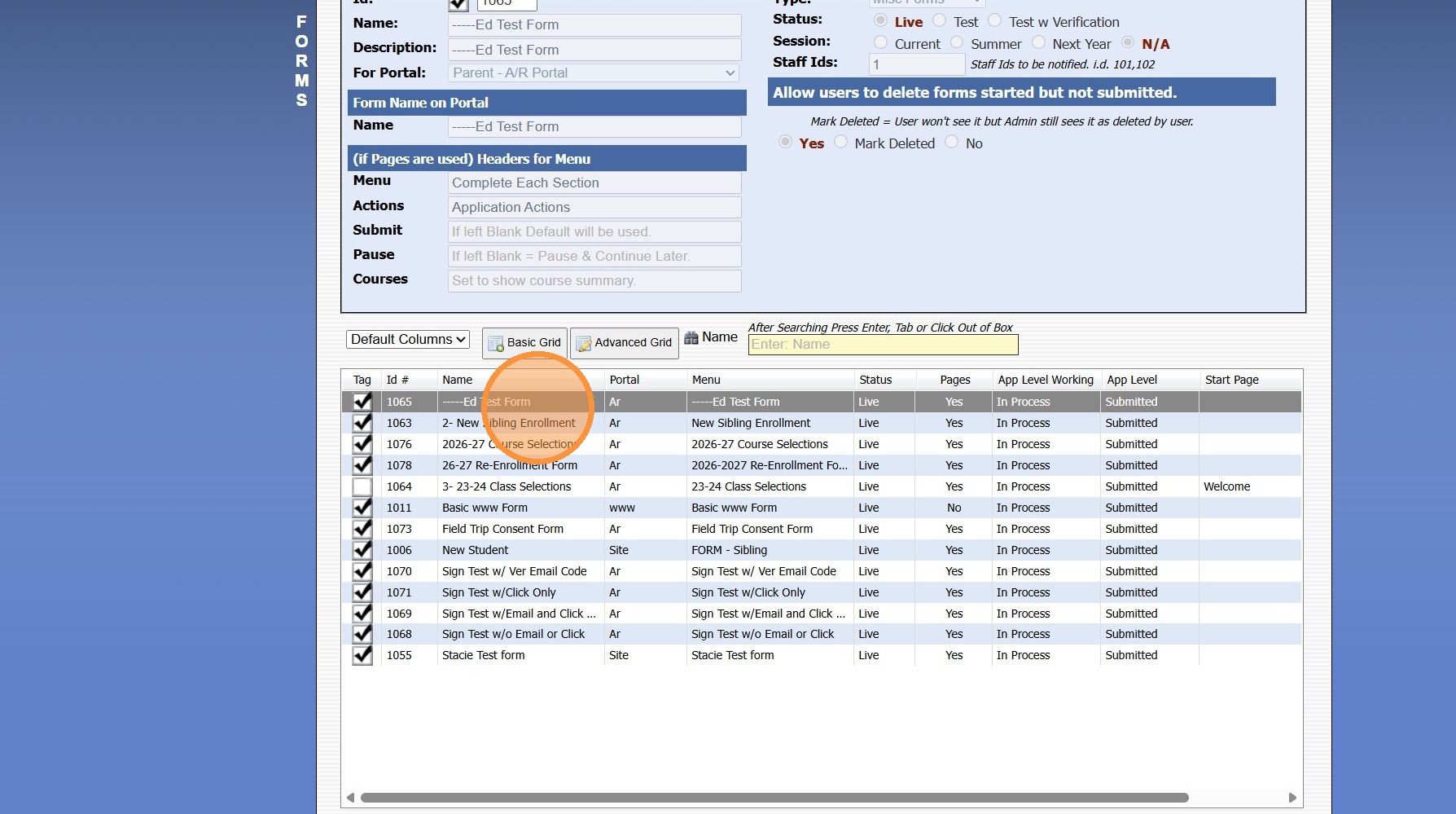Click the "FORM - Sibling" menu cell

[x=729, y=550]
